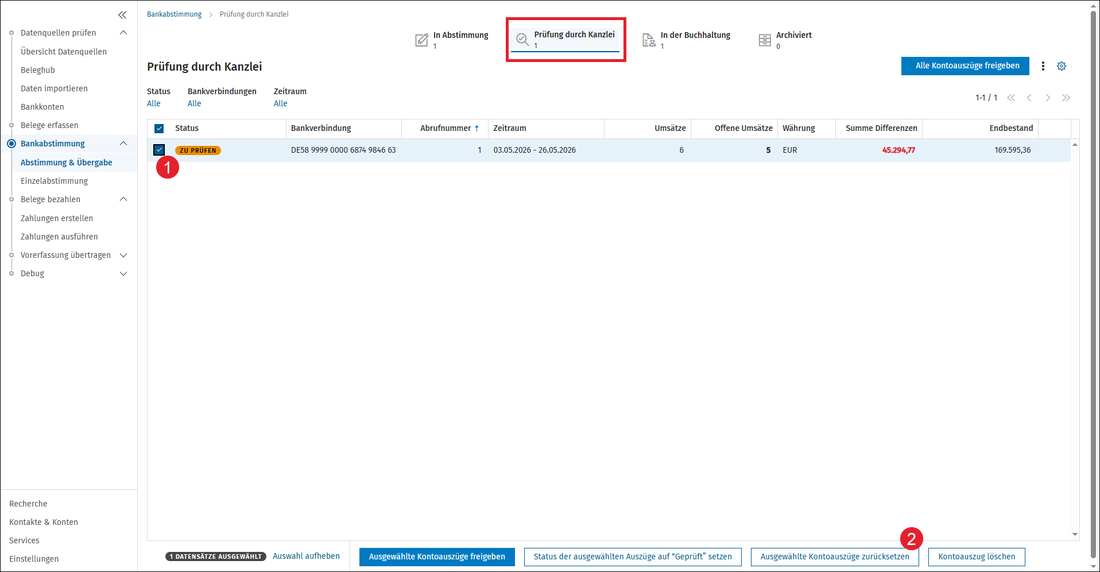Click table scrollbar down arrow
The height and width of the screenshot is (572, 1100).
tap(1075, 534)
